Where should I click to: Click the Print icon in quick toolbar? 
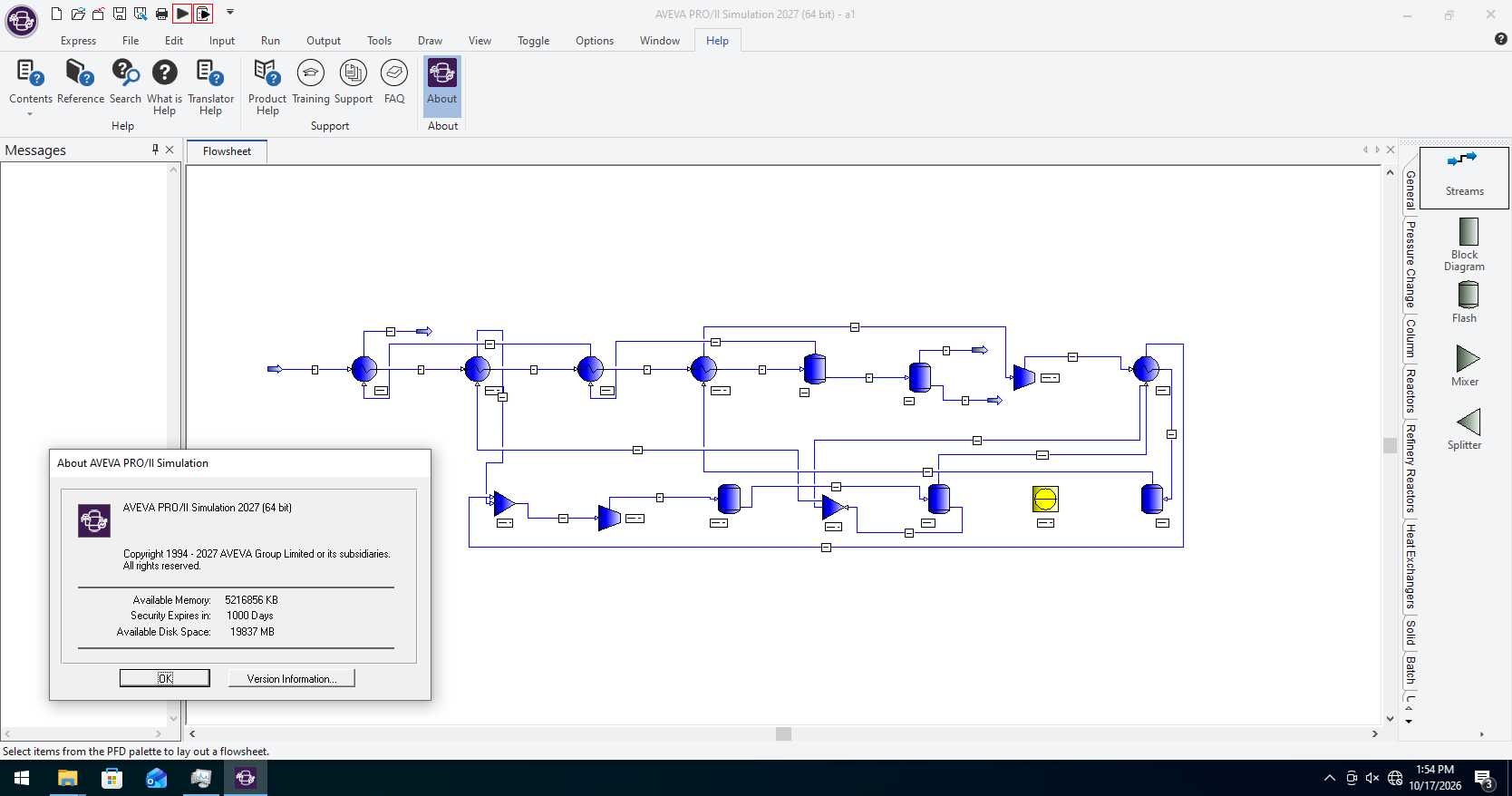coord(161,14)
